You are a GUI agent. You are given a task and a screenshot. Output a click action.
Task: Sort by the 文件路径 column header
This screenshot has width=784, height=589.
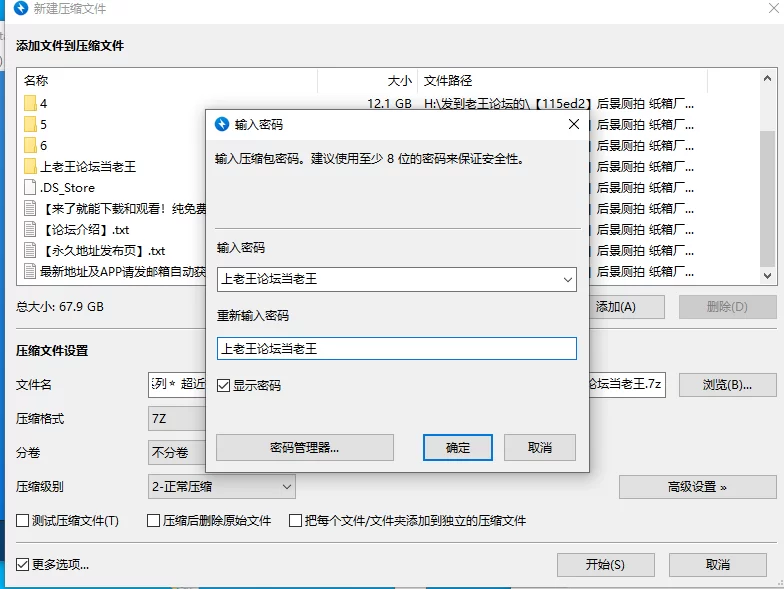tap(562, 80)
